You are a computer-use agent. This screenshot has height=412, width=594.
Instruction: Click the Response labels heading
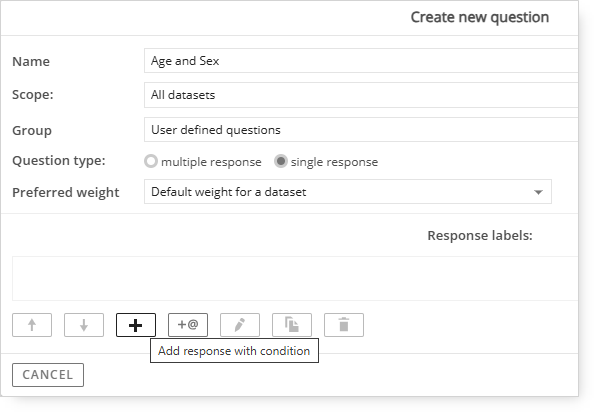coord(480,236)
